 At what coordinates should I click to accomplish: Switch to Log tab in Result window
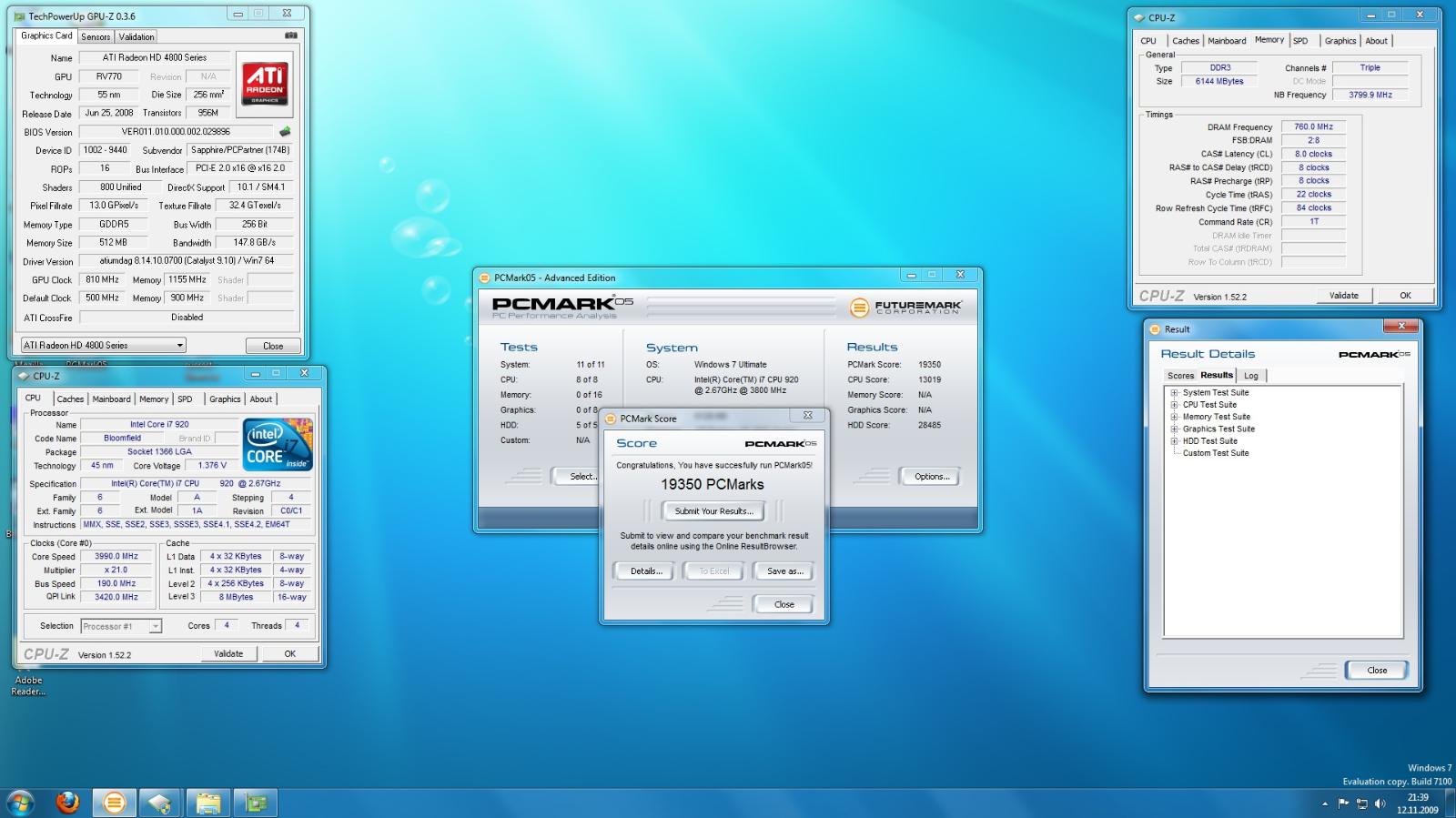(x=1251, y=376)
